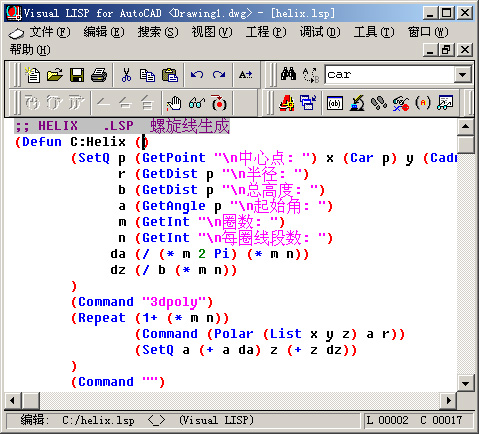The image size is (479, 434).
Task: Select a window with the windows icon
Action: click(x=308, y=103)
